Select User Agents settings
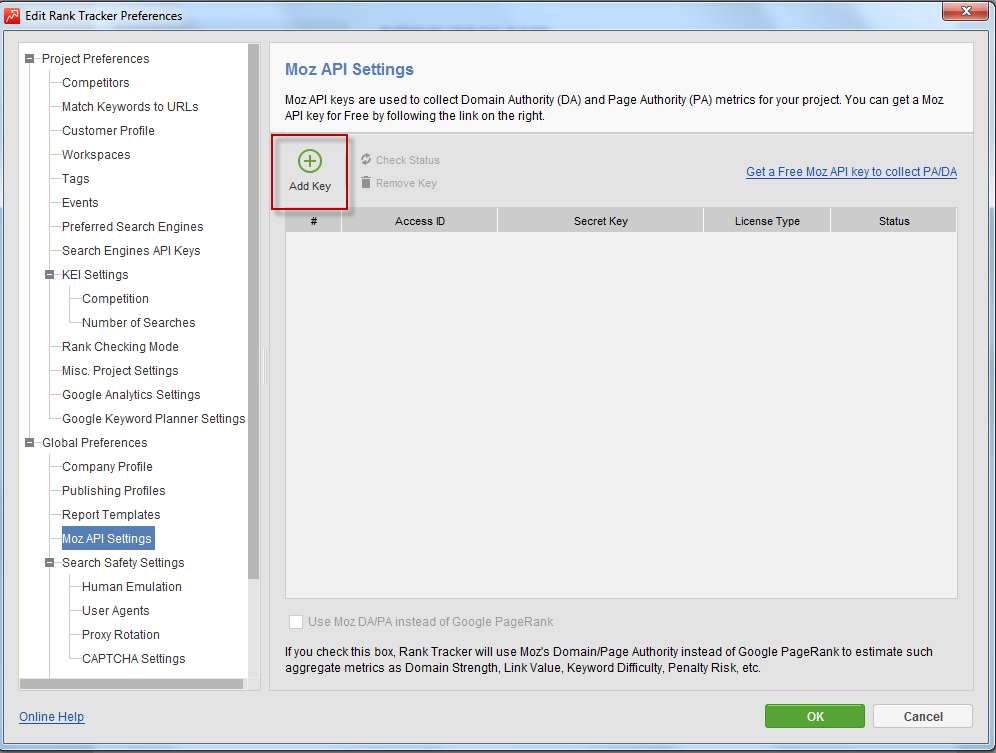Screen dimensions: 996x753 [x=116, y=611]
